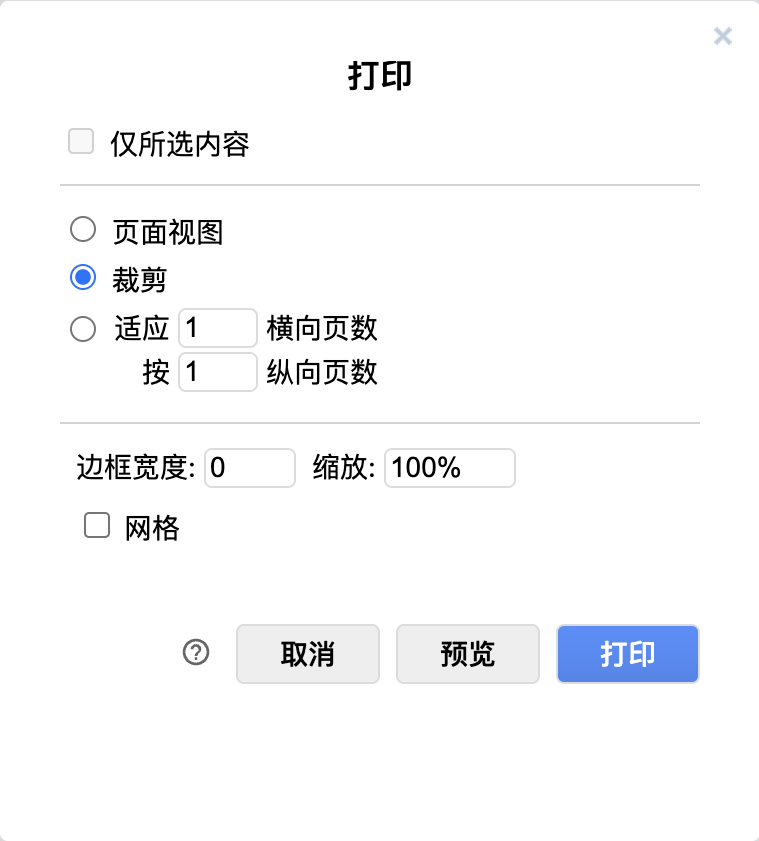This screenshot has height=841, width=759.
Task: Click the 页面视图 label text
Action: [x=167, y=232]
